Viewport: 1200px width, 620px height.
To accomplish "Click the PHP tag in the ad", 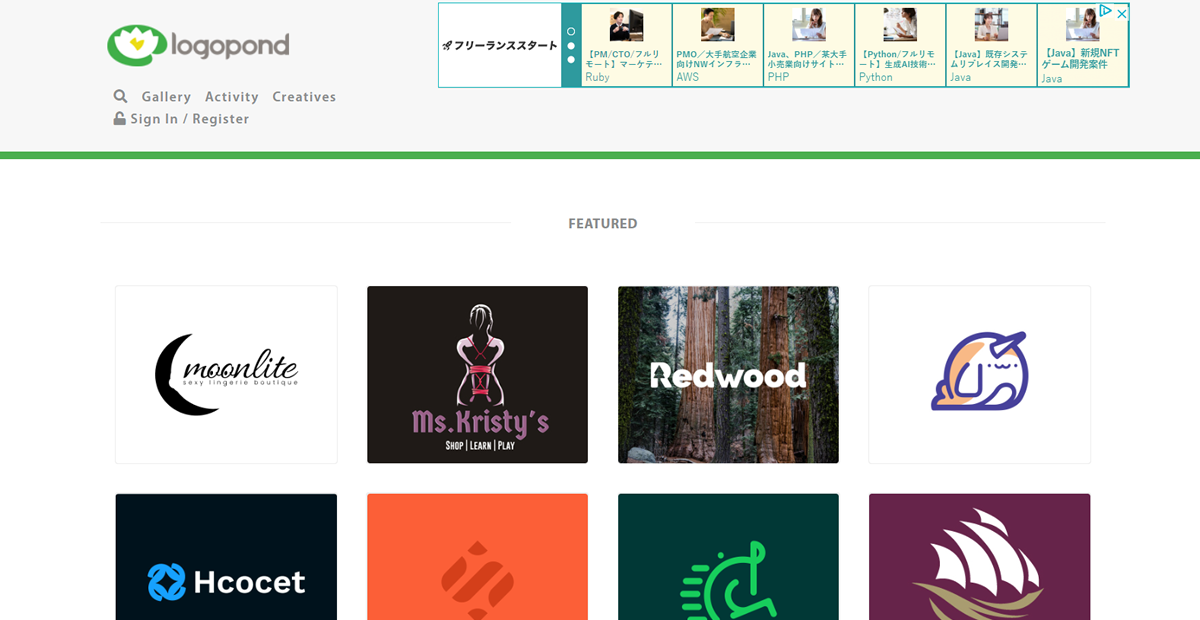I will (778, 77).
